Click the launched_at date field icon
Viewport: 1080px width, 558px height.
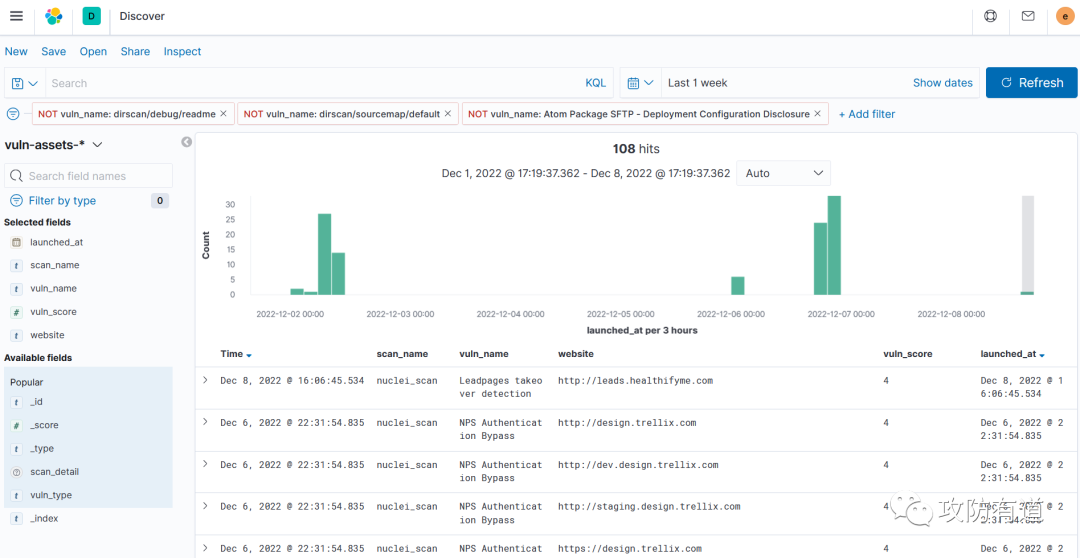click(x=17, y=242)
